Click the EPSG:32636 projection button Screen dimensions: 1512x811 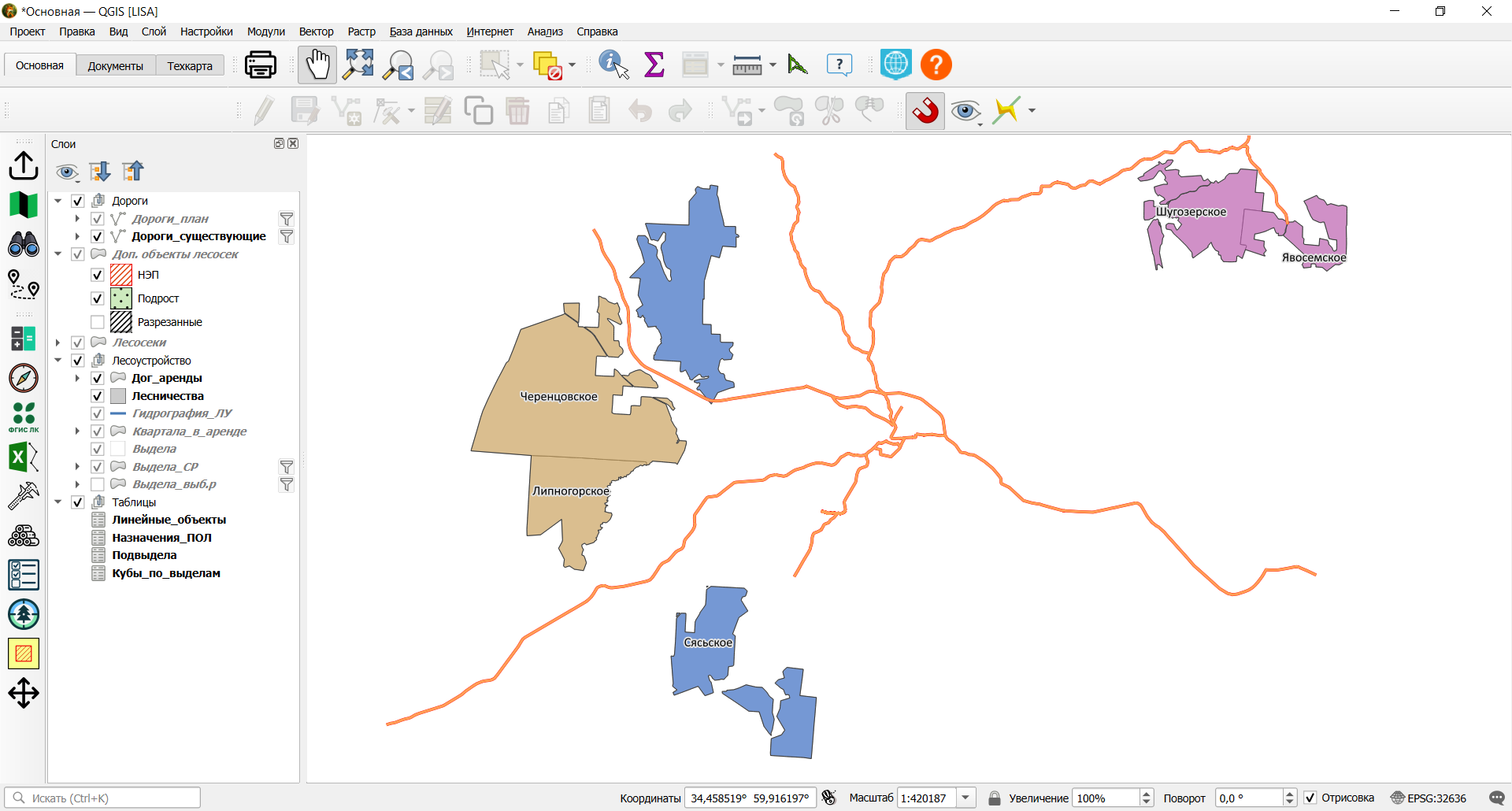(1429, 798)
